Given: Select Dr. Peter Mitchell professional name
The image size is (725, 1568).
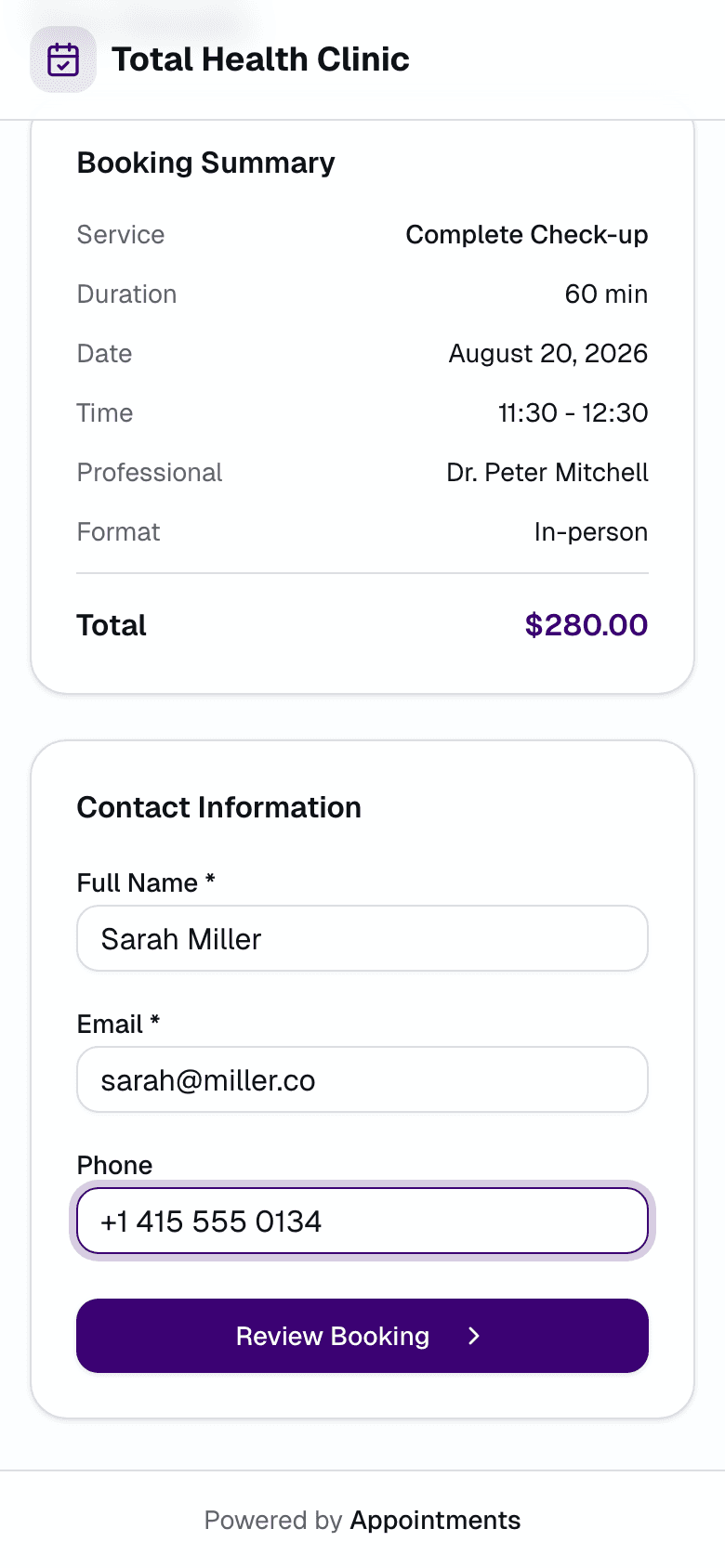Looking at the screenshot, I should [x=547, y=473].
